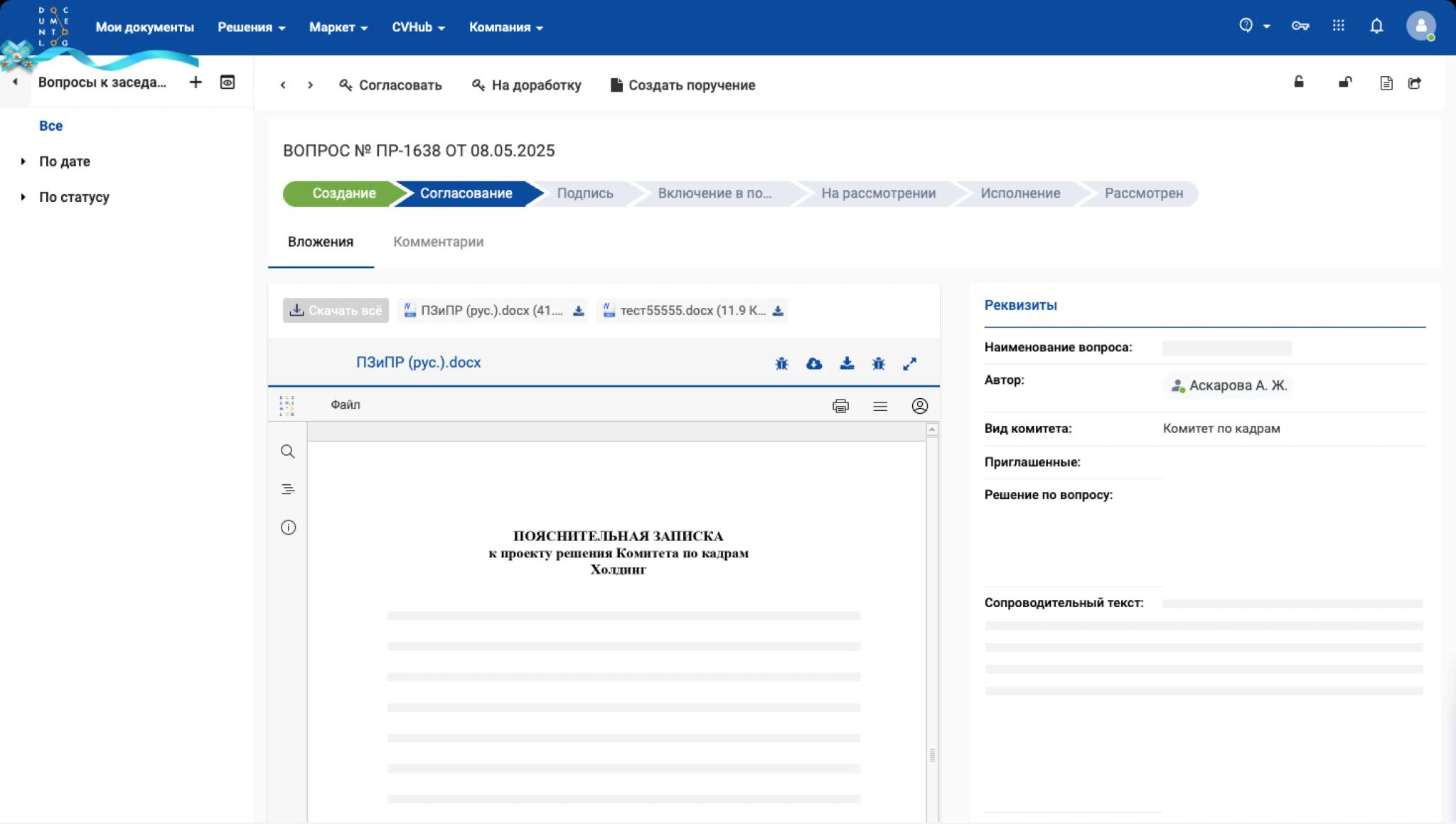Switch to the Комментарии tab

coord(438,242)
